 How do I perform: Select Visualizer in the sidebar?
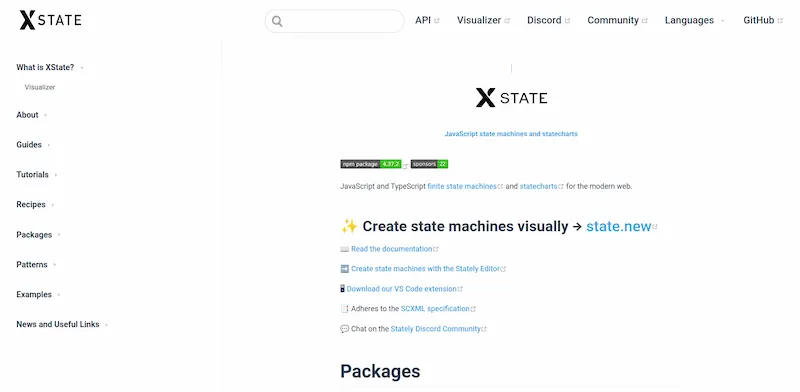(x=40, y=87)
